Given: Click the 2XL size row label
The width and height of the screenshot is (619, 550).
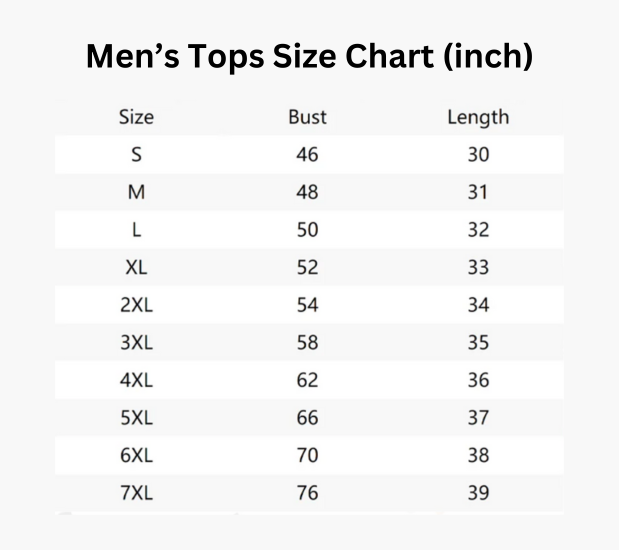Looking at the screenshot, I should (136, 305).
